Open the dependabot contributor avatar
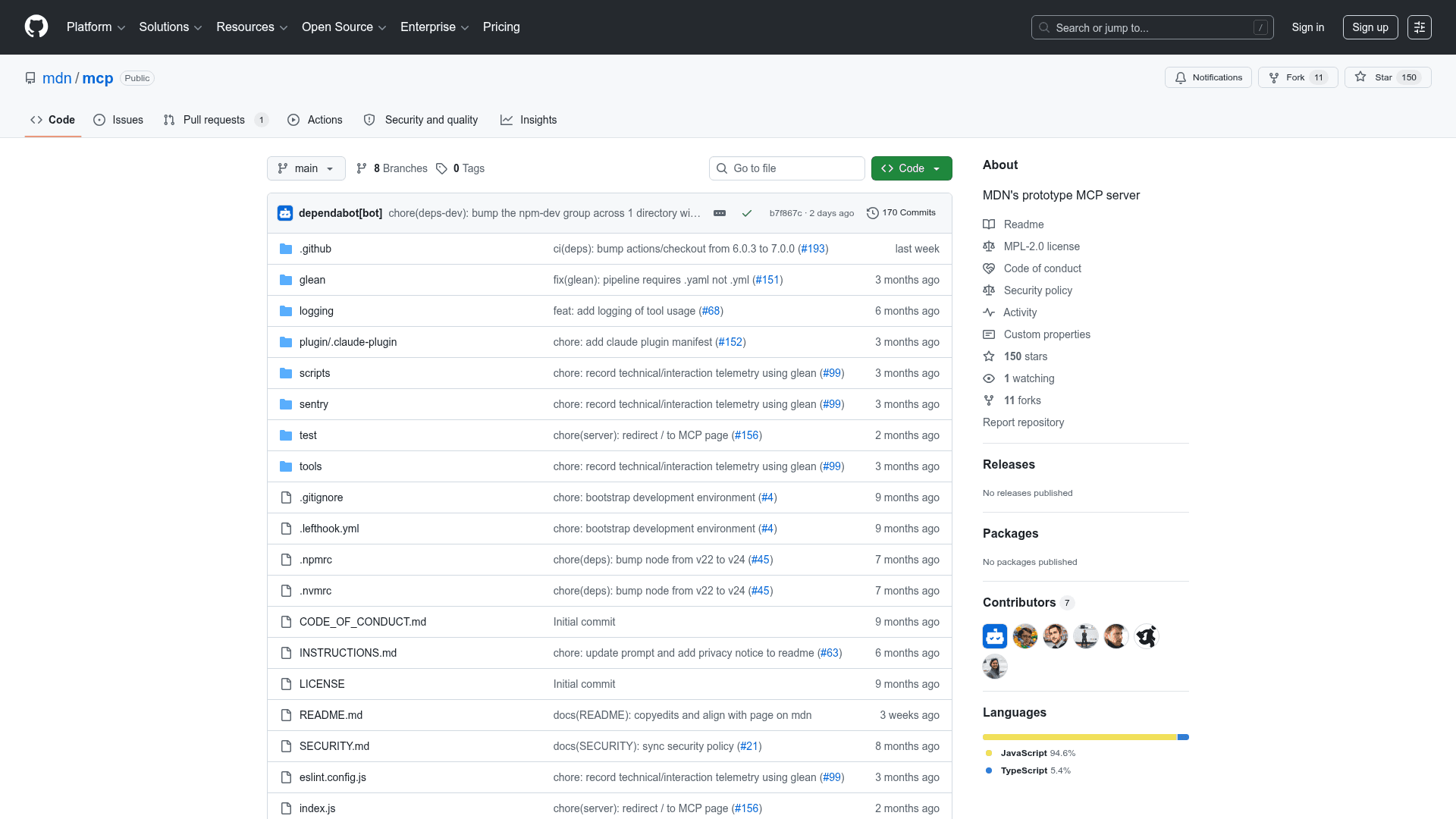This screenshot has width=1456, height=819. (995, 636)
